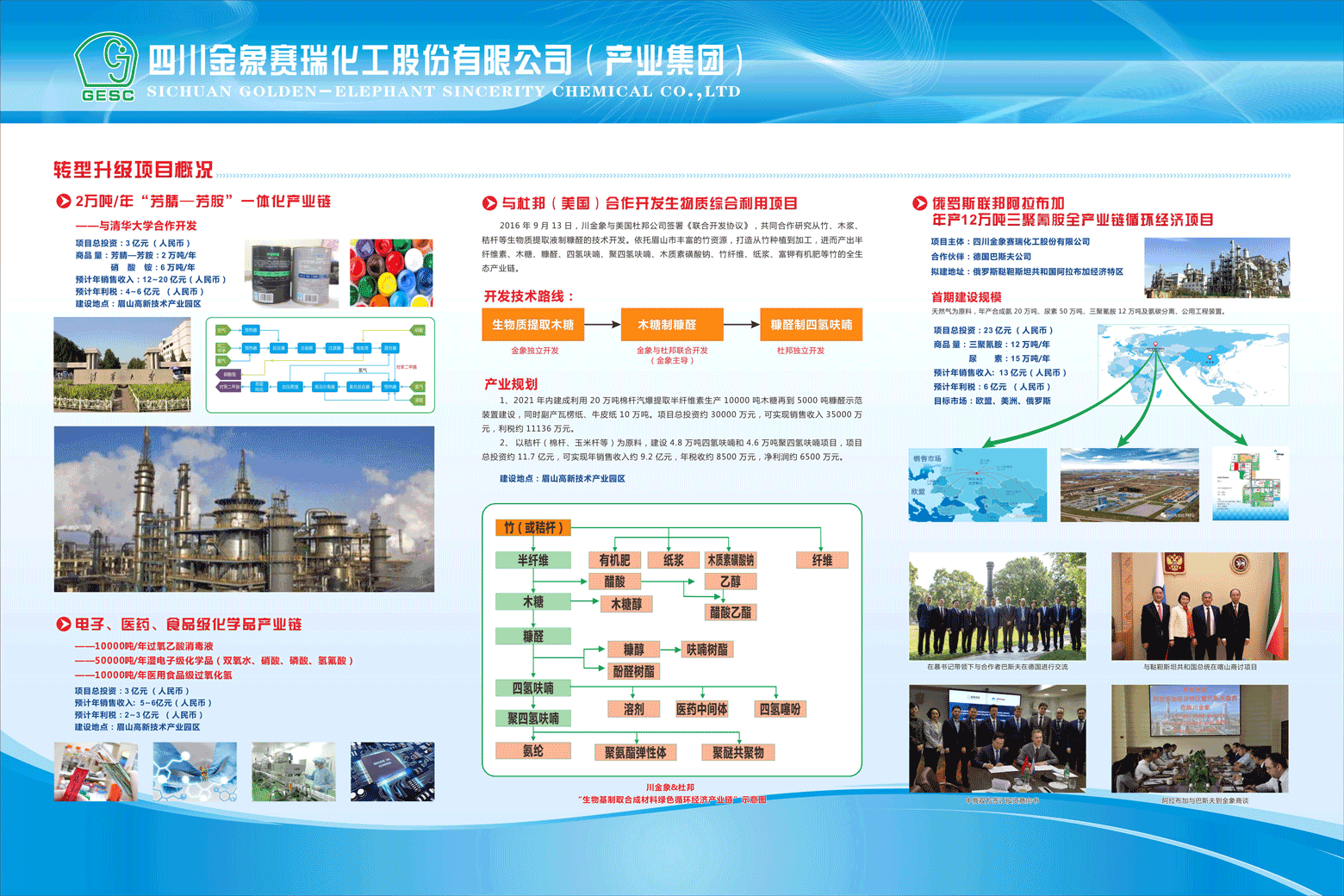This screenshot has width=1344, height=896.
Task: Click the 醋酸 flowchart node
Action: tap(614, 582)
